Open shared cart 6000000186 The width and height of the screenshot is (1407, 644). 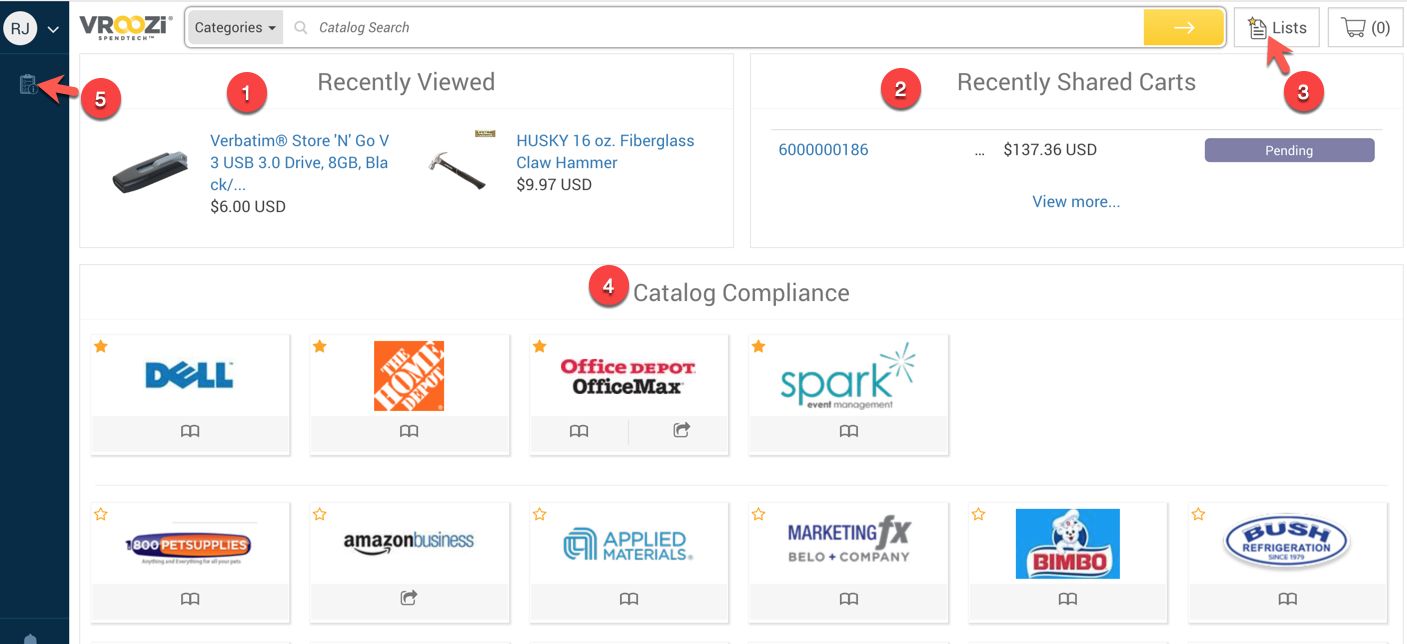click(x=823, y=150)
